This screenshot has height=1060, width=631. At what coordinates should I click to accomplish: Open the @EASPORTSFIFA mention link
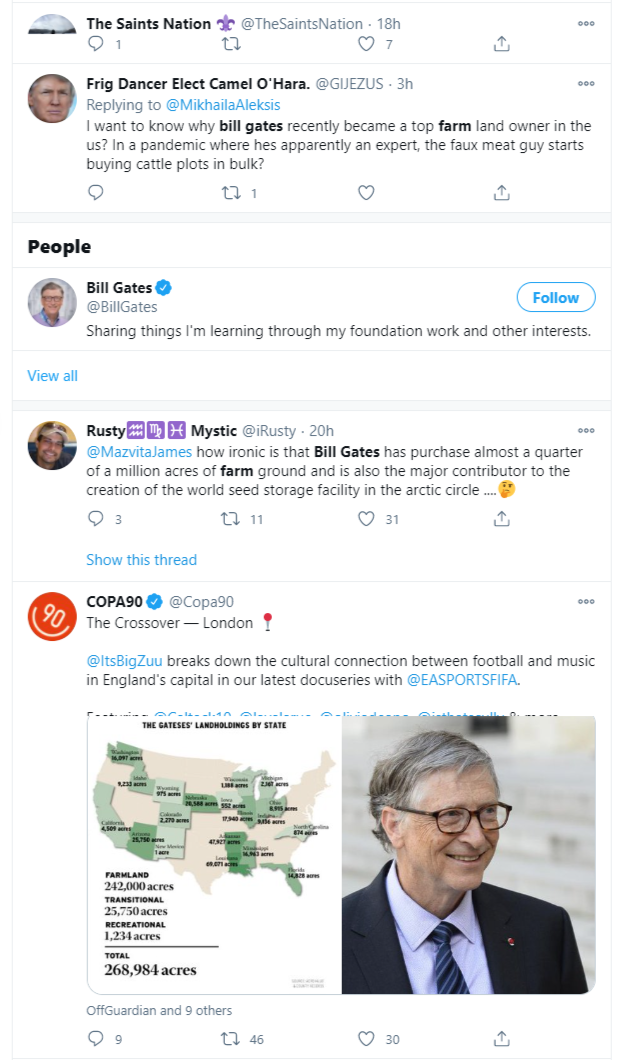click(x=462, y=680)
